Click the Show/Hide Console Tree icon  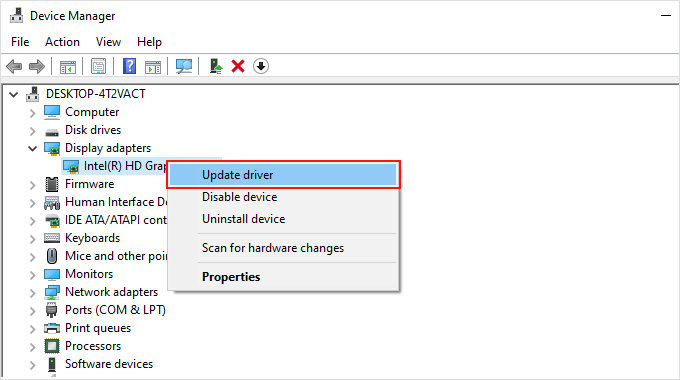coord(68,66)
